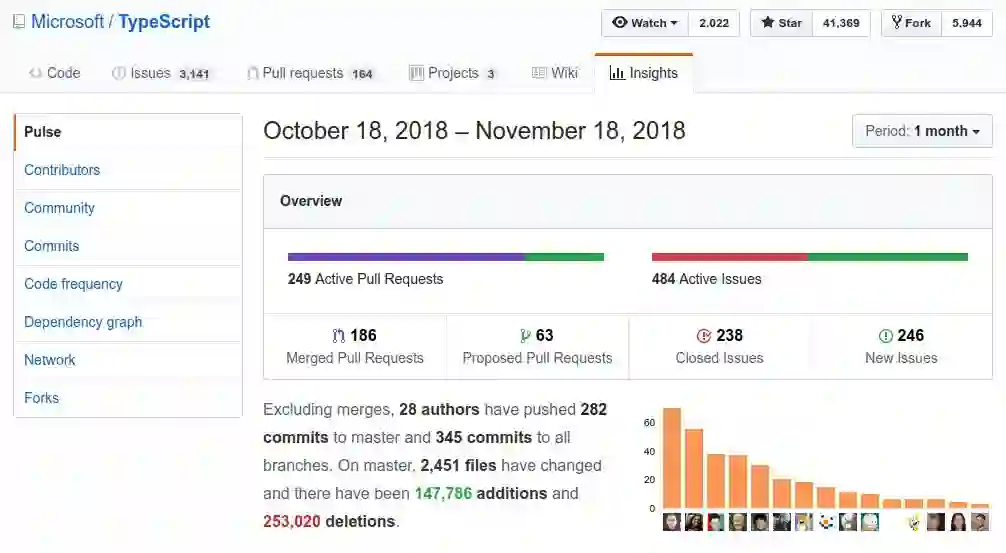Screen dimensions: 1006x553
Task: Open Commits in the sidebar
Action: pos(128,246)
